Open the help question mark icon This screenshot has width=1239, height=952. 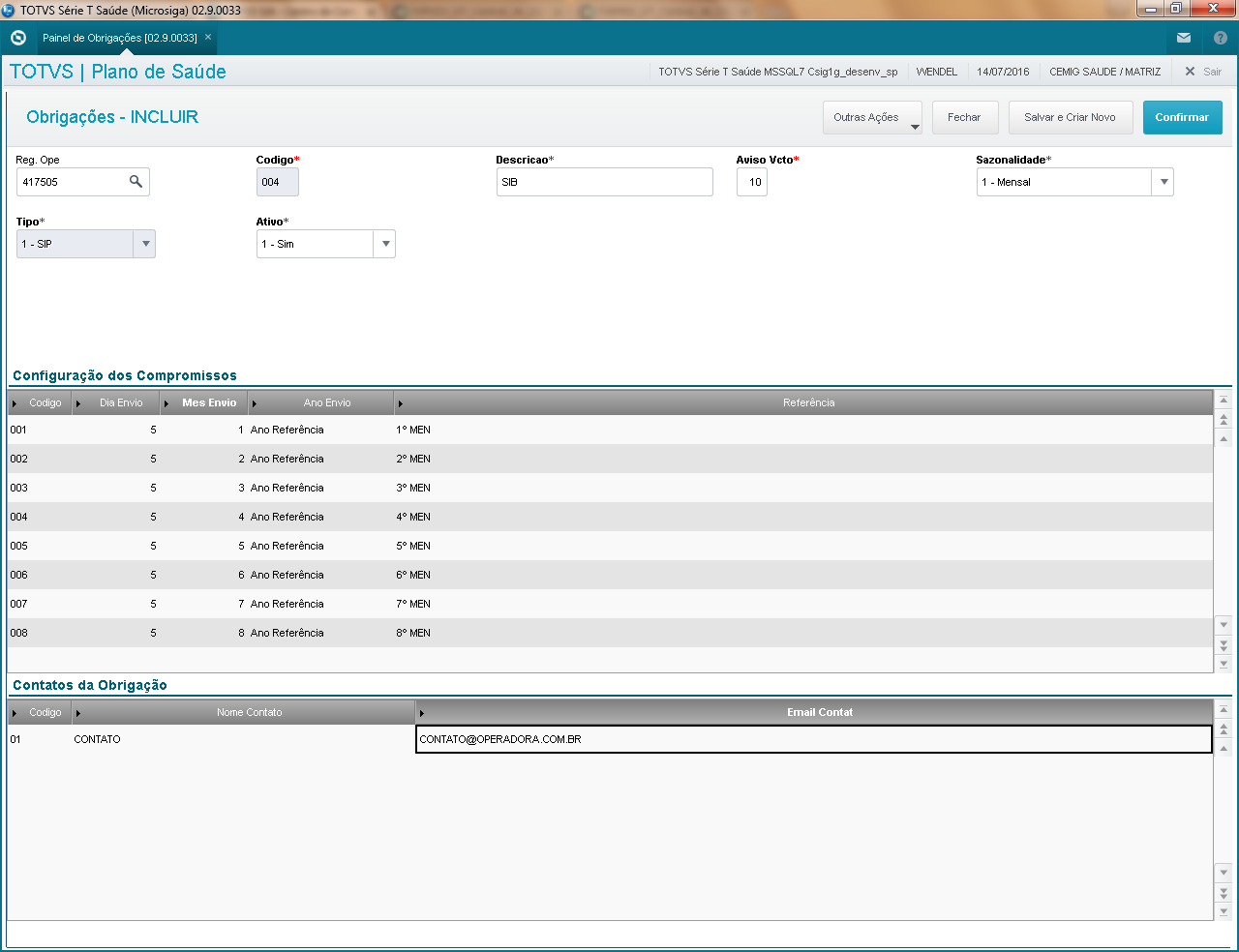[1221, 38]
